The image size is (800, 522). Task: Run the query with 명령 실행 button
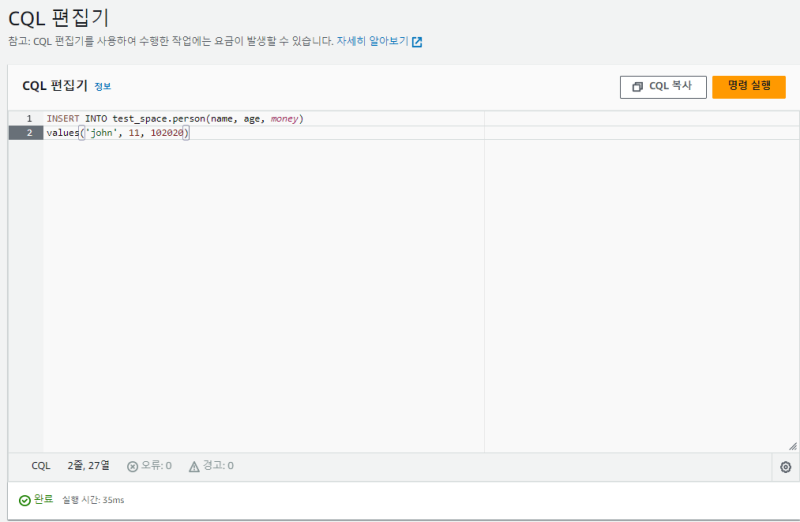748,87
